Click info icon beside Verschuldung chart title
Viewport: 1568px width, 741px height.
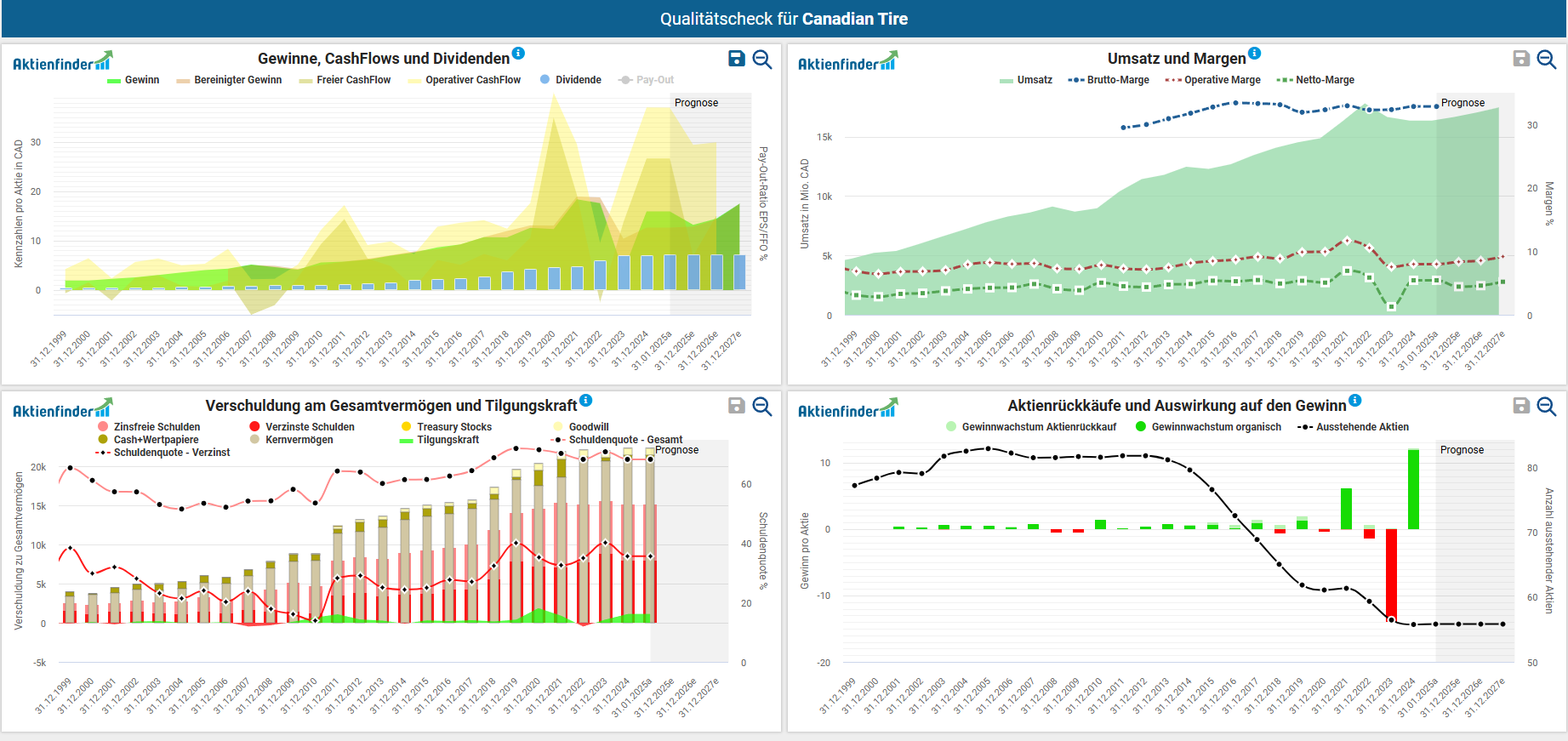click(x=586, y=401)
